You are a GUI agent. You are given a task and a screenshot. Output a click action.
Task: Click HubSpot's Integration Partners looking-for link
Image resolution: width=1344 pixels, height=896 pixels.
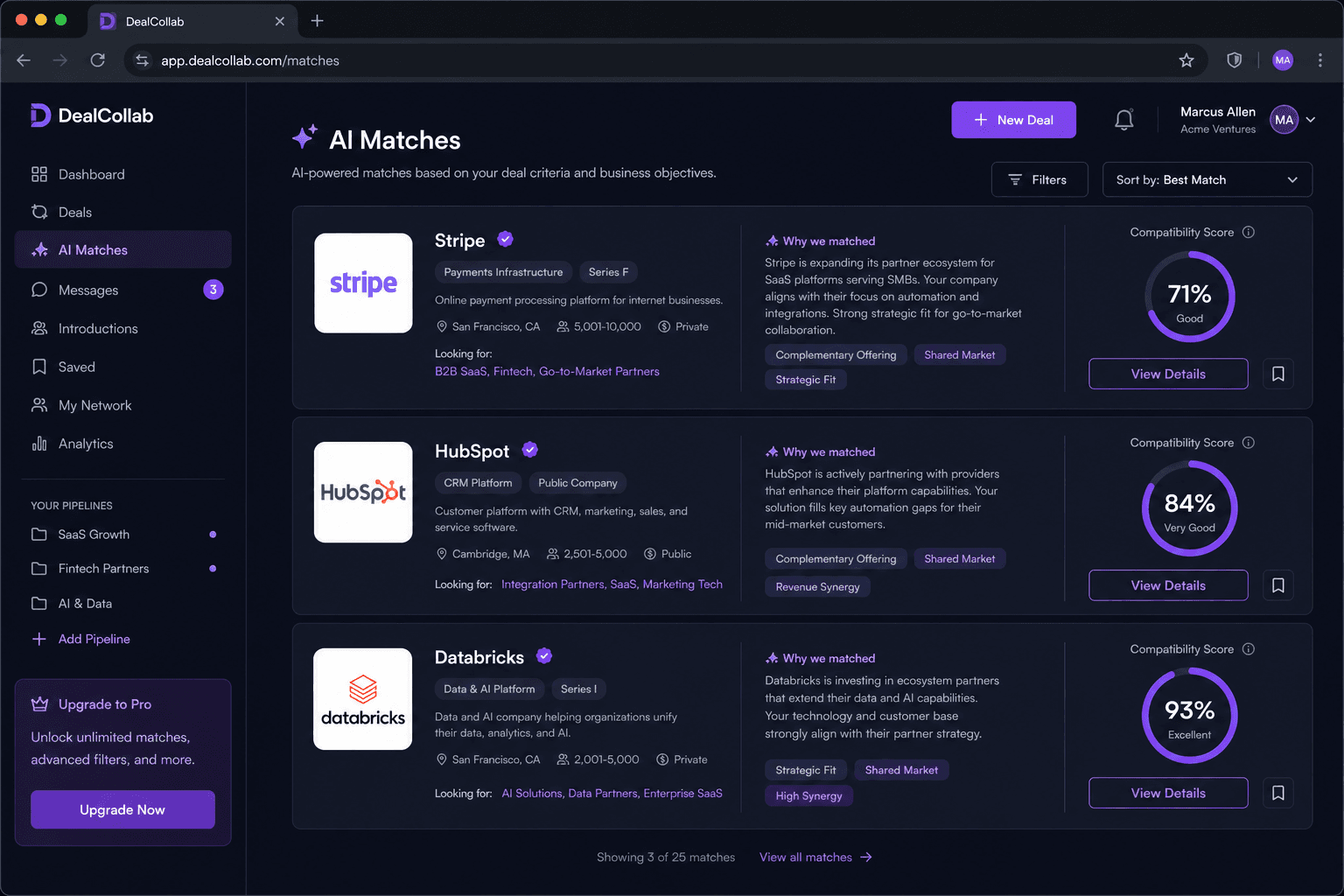pyautogui.click(x=612, y=584)
